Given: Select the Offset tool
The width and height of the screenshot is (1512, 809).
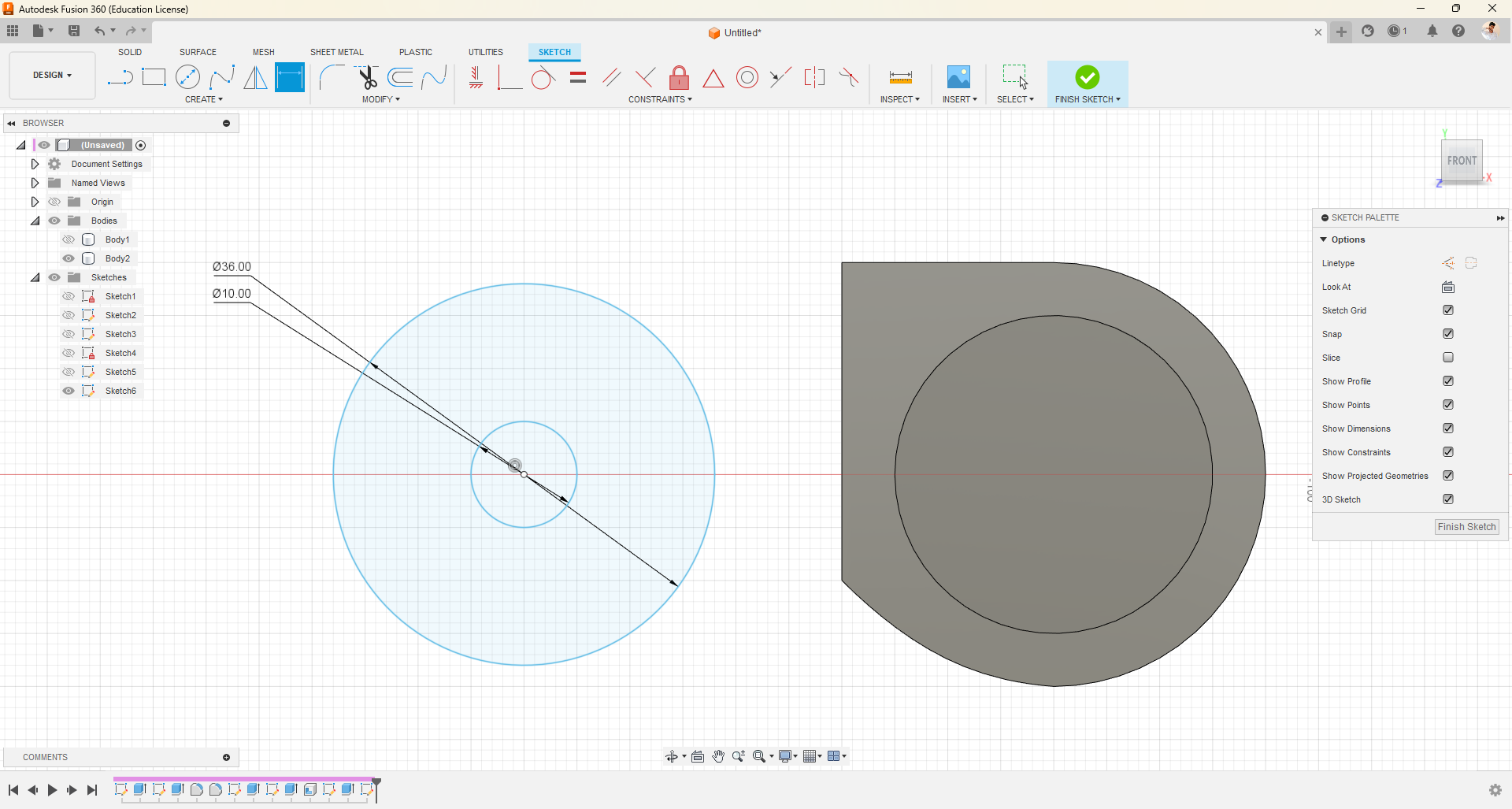Looking at the screenshot, I should (x=401, y=77).
